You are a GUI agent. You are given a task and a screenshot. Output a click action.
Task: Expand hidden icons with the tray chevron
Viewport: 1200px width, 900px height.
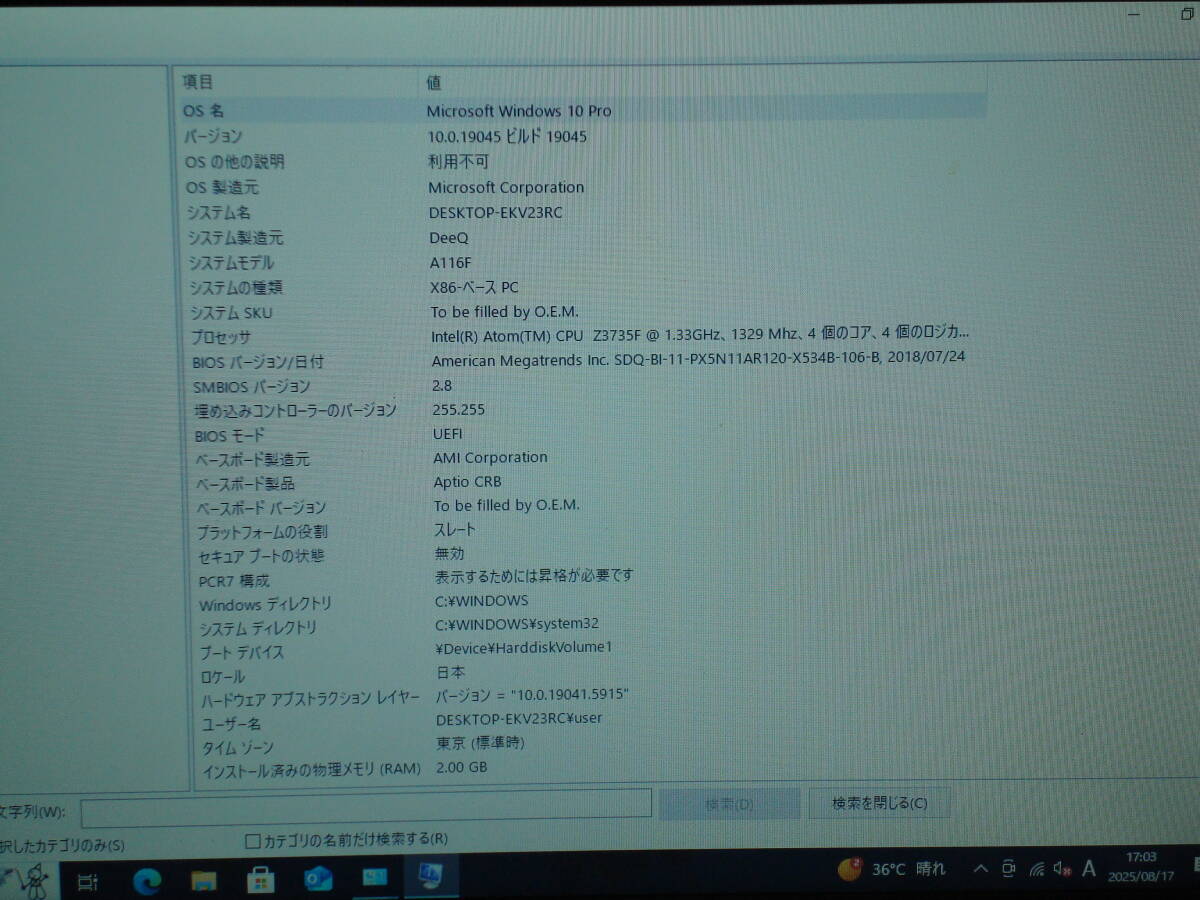[981, 870]
